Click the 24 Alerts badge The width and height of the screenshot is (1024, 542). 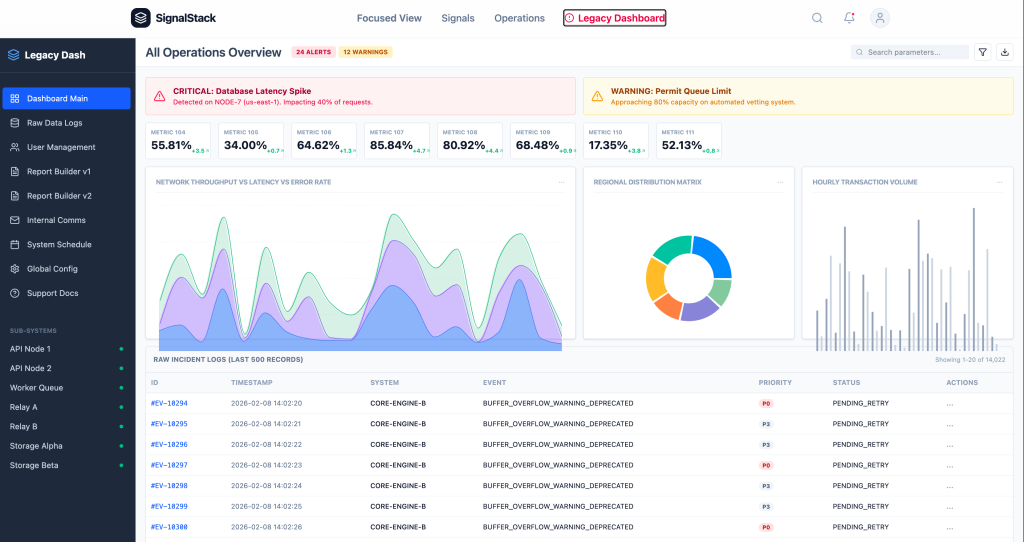pyautogui.click(x=312, y=52)
